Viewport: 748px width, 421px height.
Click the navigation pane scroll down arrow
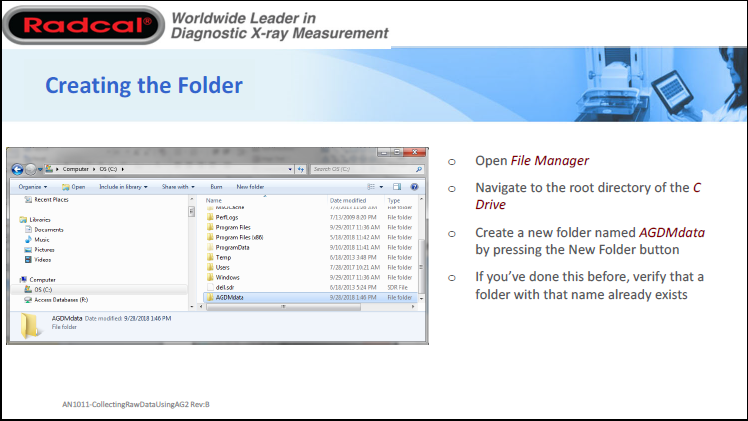coord(192,307)
